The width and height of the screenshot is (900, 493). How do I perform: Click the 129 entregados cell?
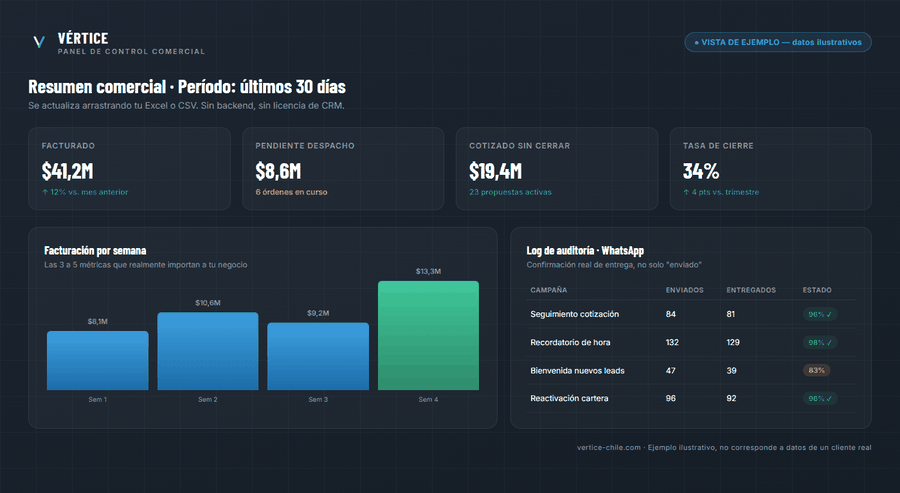[733, 342]
